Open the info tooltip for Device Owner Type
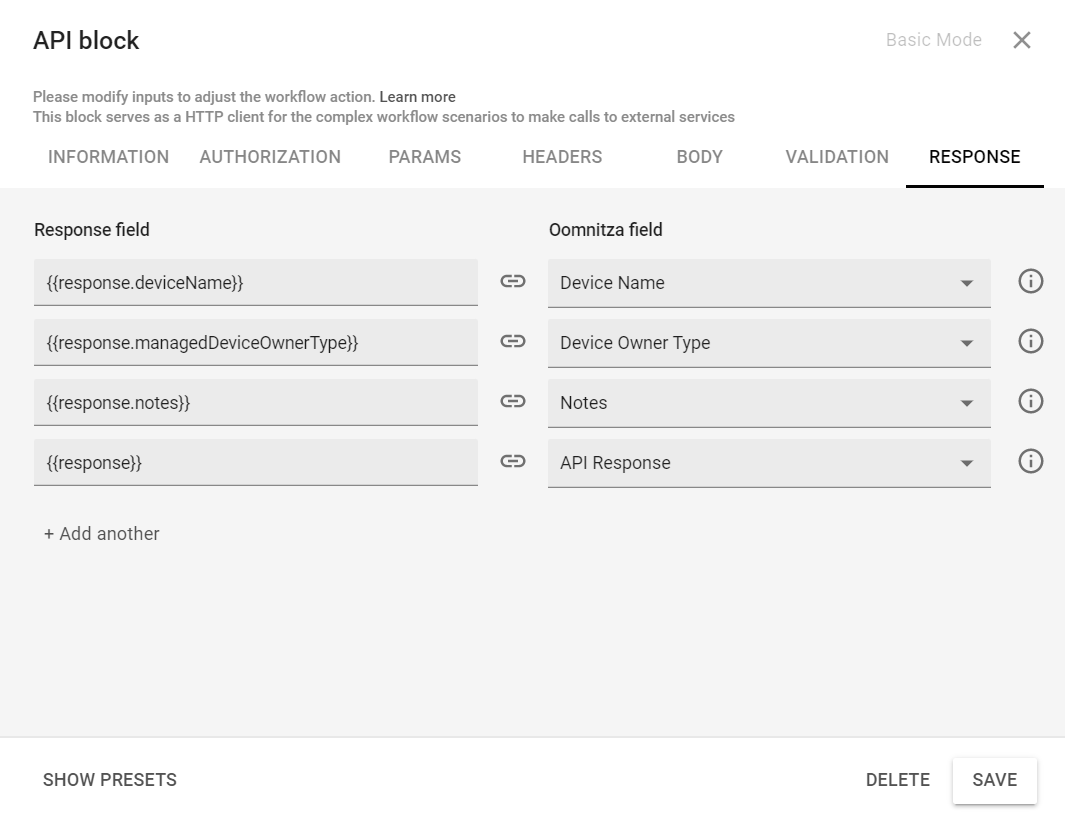The image size is (1065, 824). point(1030,341)
